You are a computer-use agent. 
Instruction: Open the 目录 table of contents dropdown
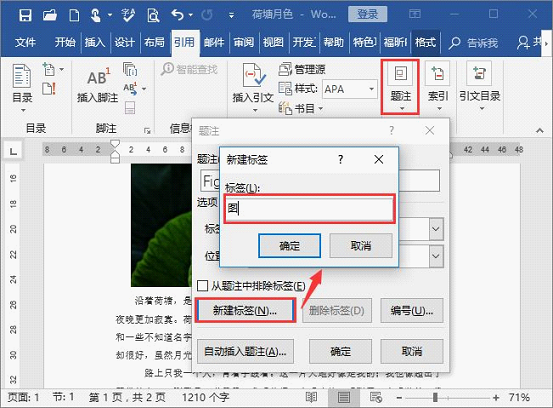(22, 88)
